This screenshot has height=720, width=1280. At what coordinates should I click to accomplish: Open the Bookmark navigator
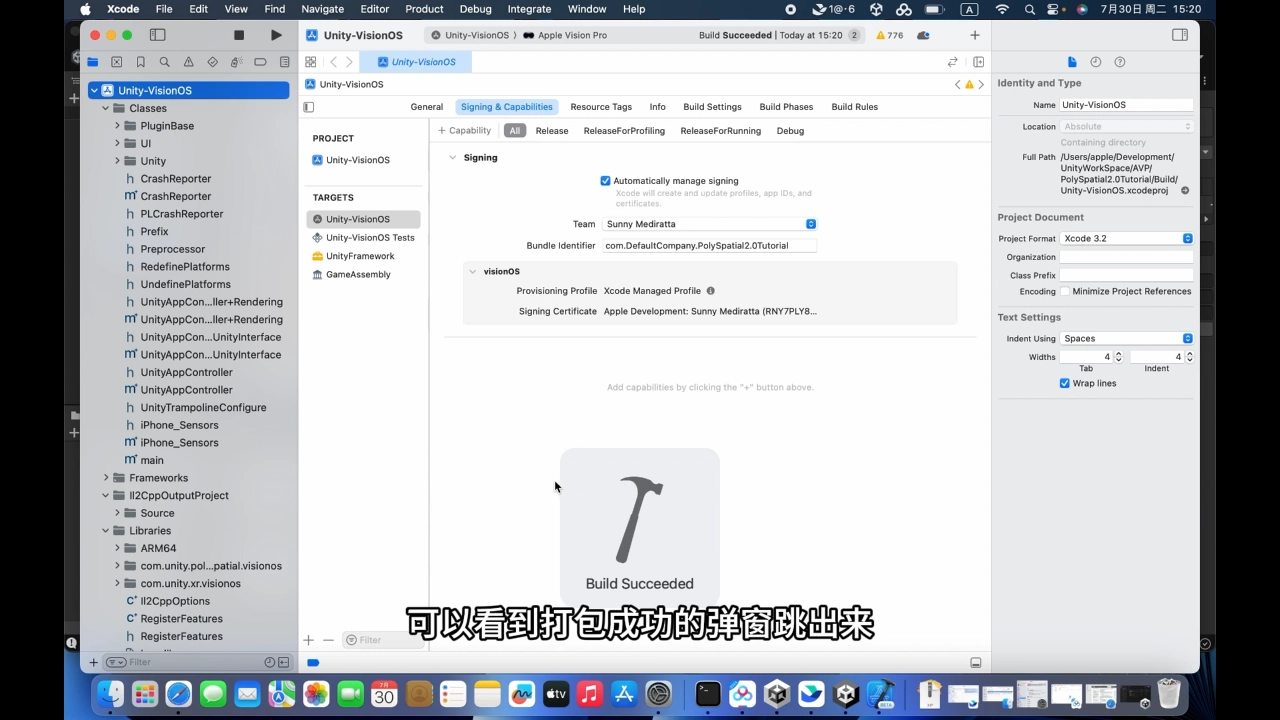point(141,62)
